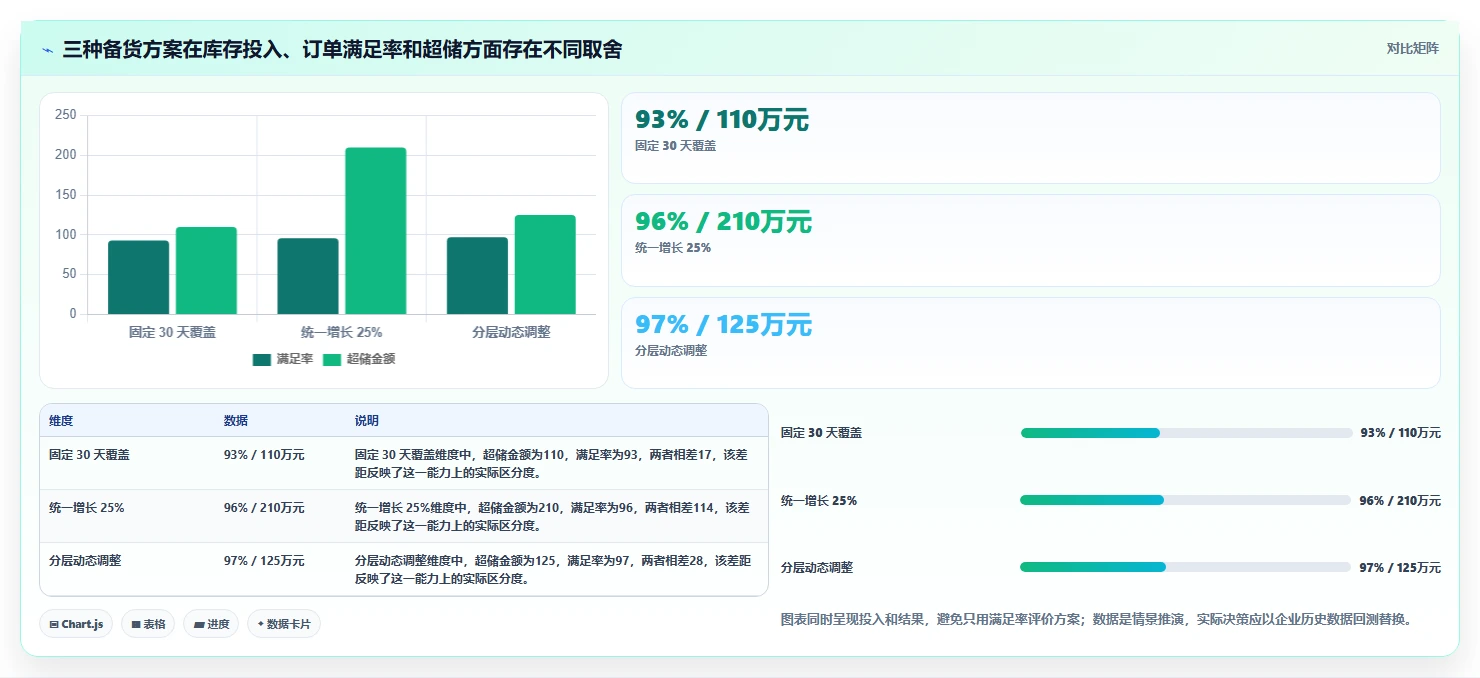Select the Chart.js tag chip
This screenshot has width=1480, height=678.
(x=76, y=624)
